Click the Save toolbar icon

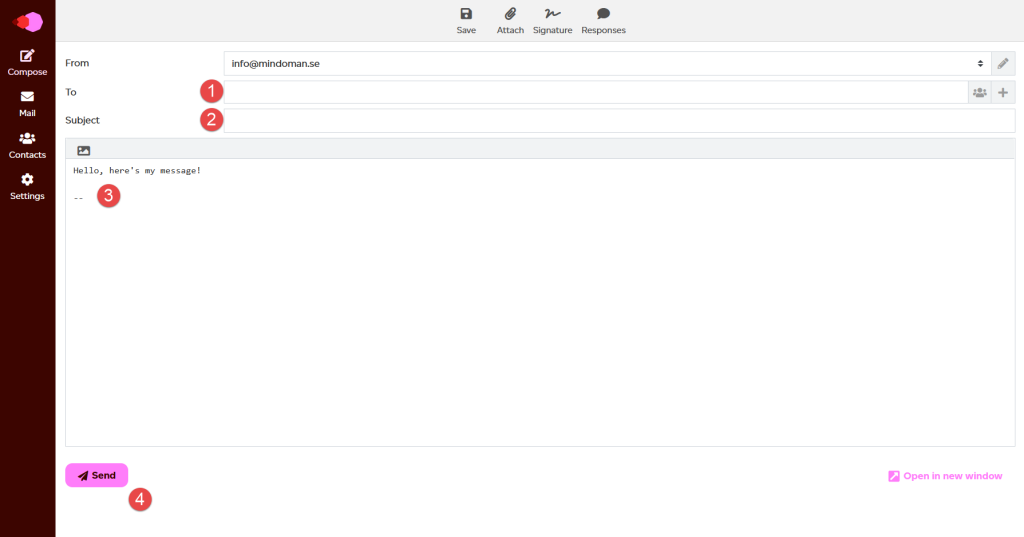click(466, 21)
